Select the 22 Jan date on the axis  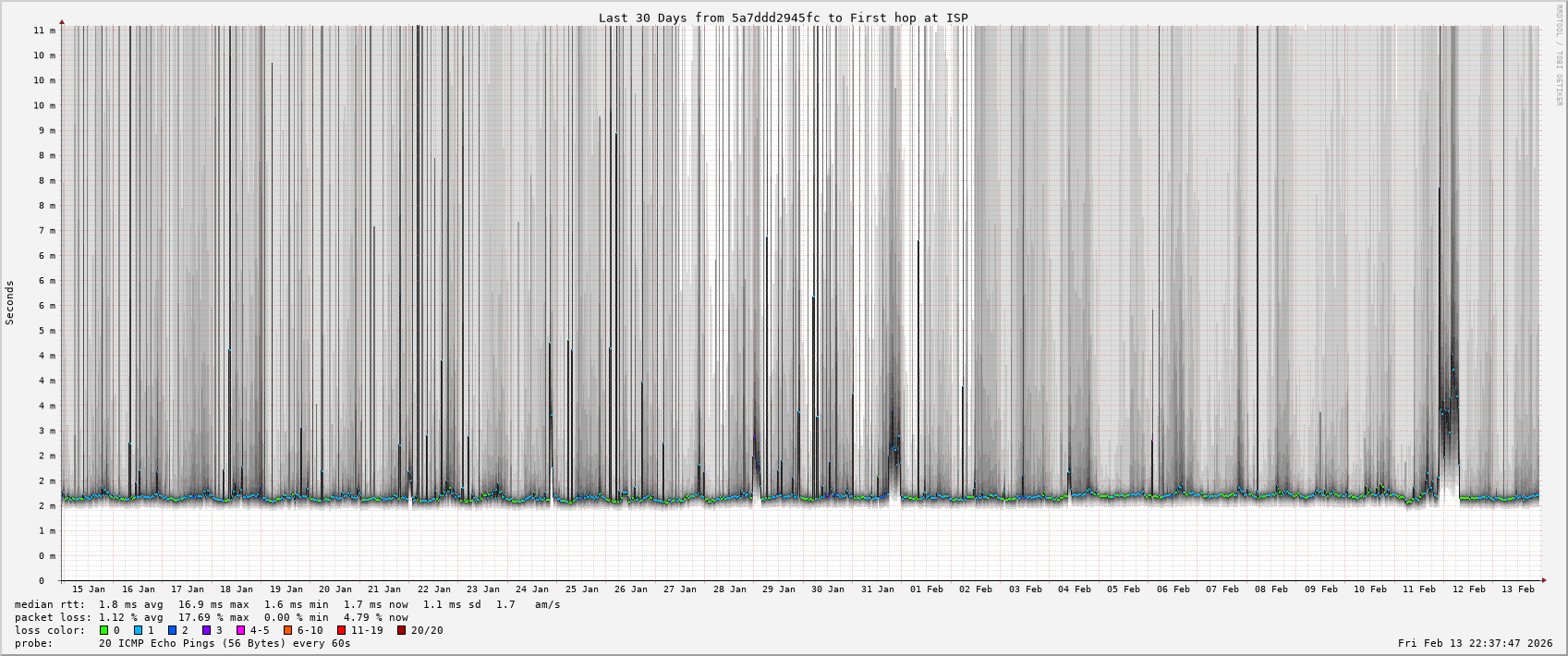tap(433, 589)
